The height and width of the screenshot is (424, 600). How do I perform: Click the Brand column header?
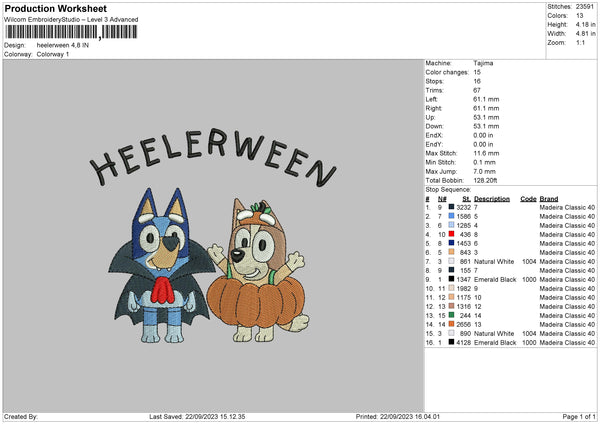[x=549, y=198]
